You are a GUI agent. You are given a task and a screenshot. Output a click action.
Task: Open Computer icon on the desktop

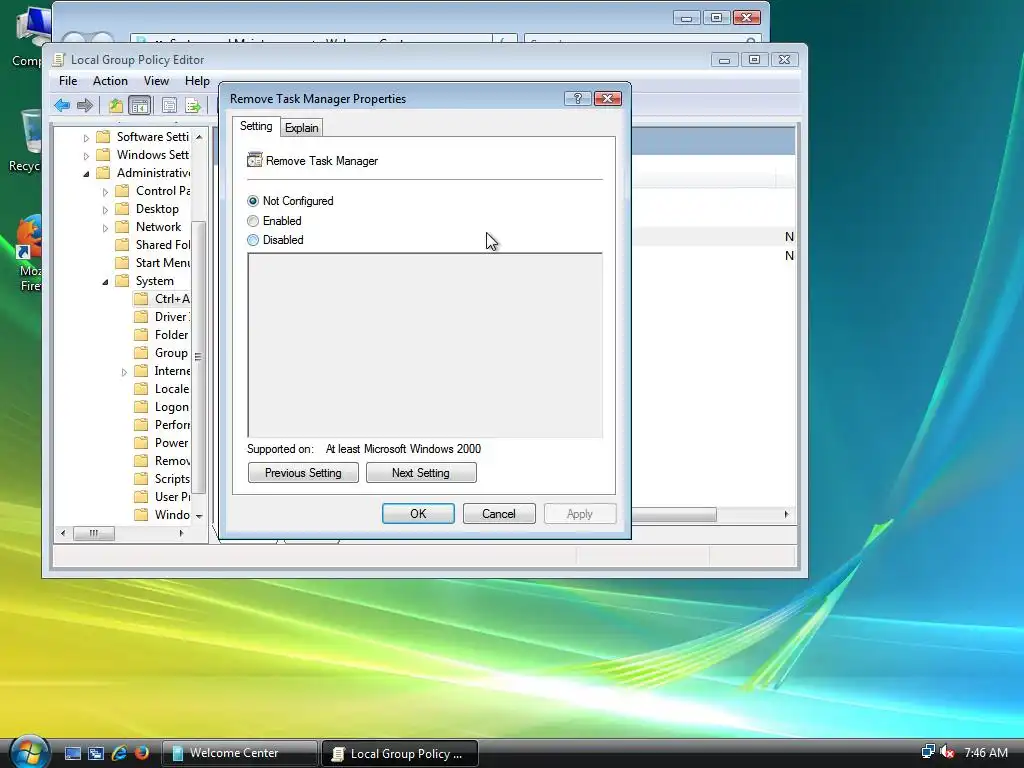click(29, 36)
